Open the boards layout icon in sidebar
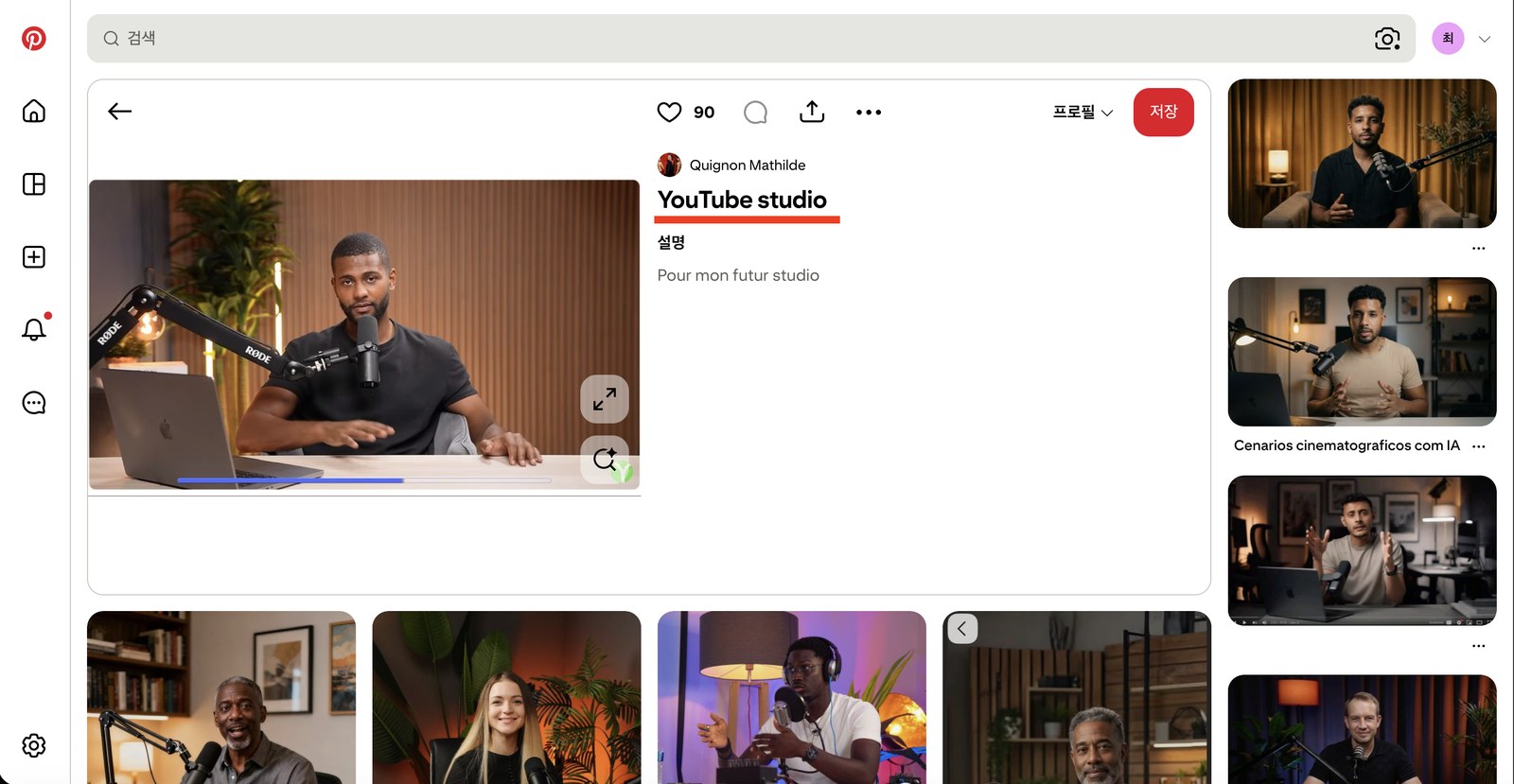The image size is (1514, 784). point(34,183)
